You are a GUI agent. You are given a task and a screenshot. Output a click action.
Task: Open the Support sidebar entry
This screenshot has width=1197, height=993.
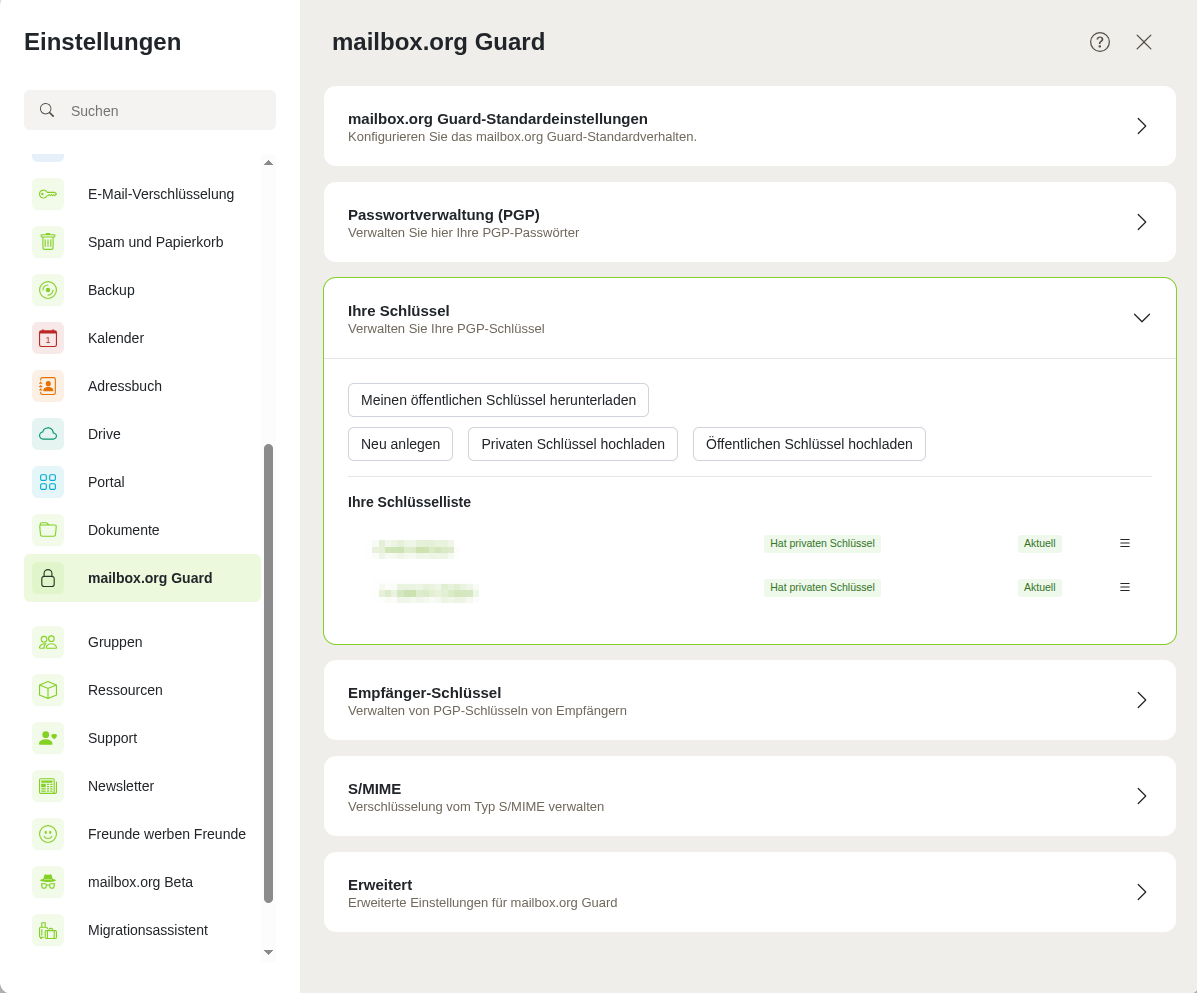coord(143,739)
